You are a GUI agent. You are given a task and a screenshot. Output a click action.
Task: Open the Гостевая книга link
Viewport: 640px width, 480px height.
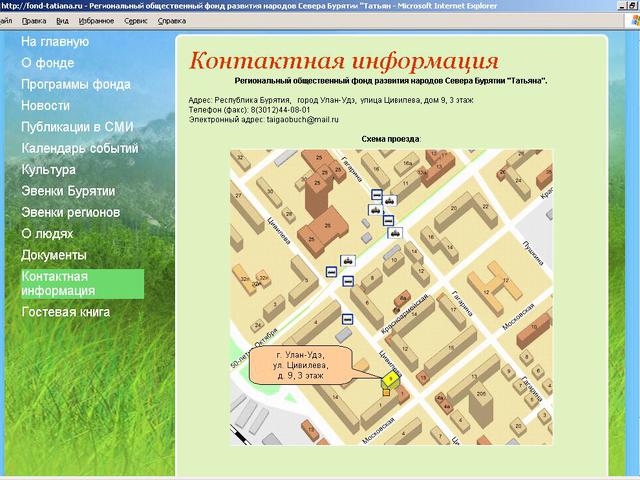coord(66,312)
